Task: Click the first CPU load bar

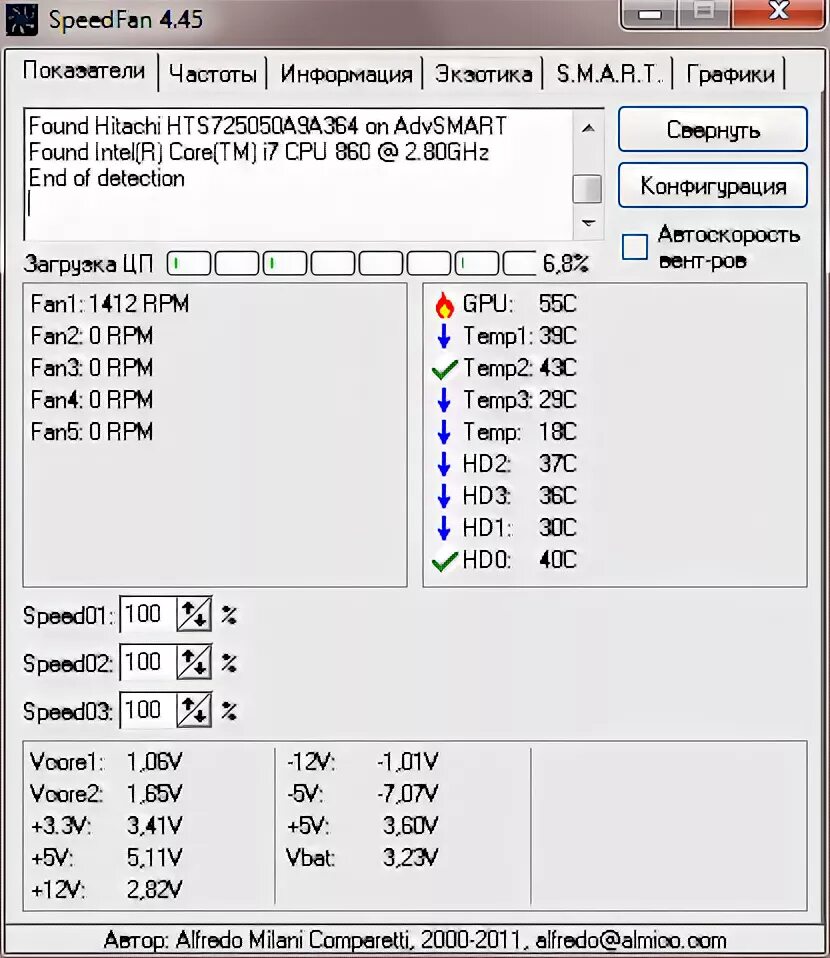Action: click(189, 263)
